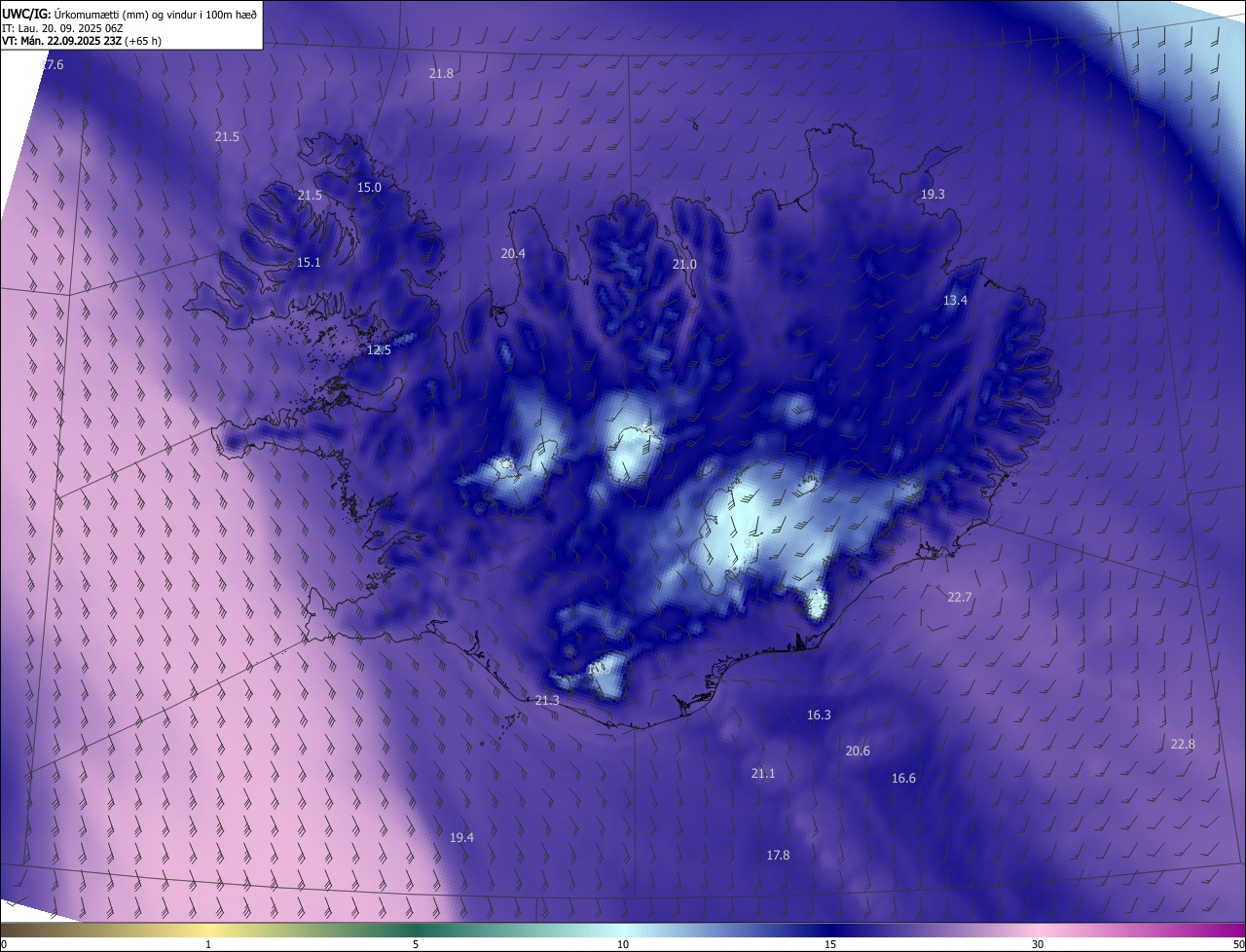The image size is (1246, 952).
Task: Click the 19.4 value label
Action: click(461, 838)
